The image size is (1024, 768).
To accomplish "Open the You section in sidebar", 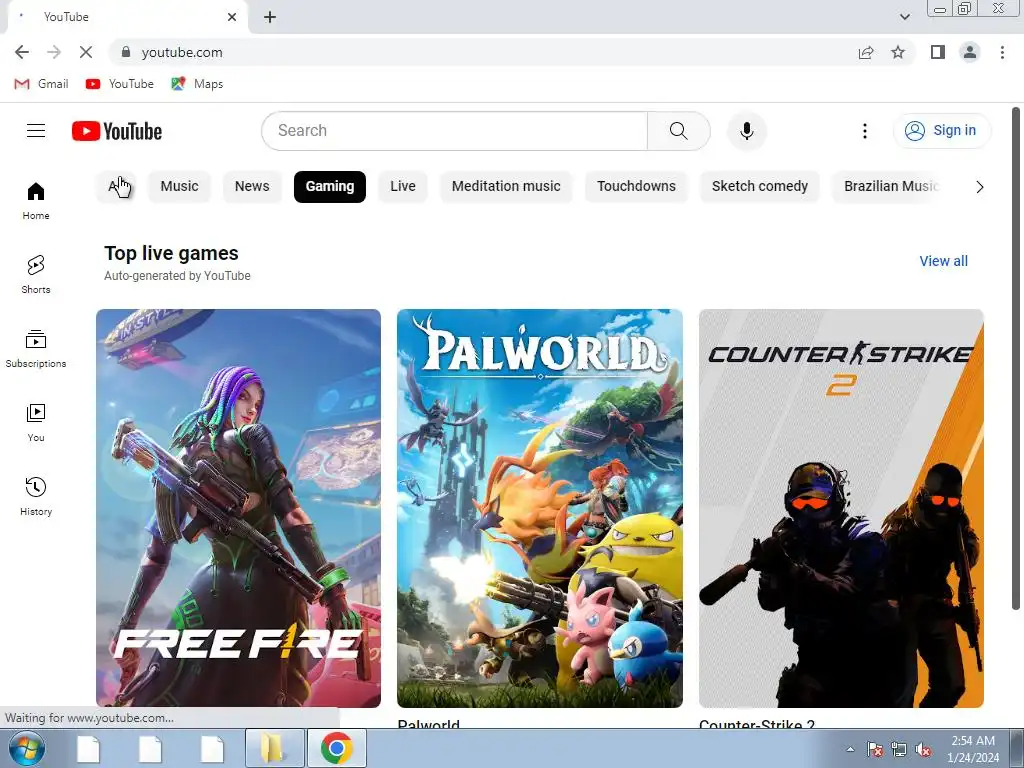I will click(x=36, y=423).
